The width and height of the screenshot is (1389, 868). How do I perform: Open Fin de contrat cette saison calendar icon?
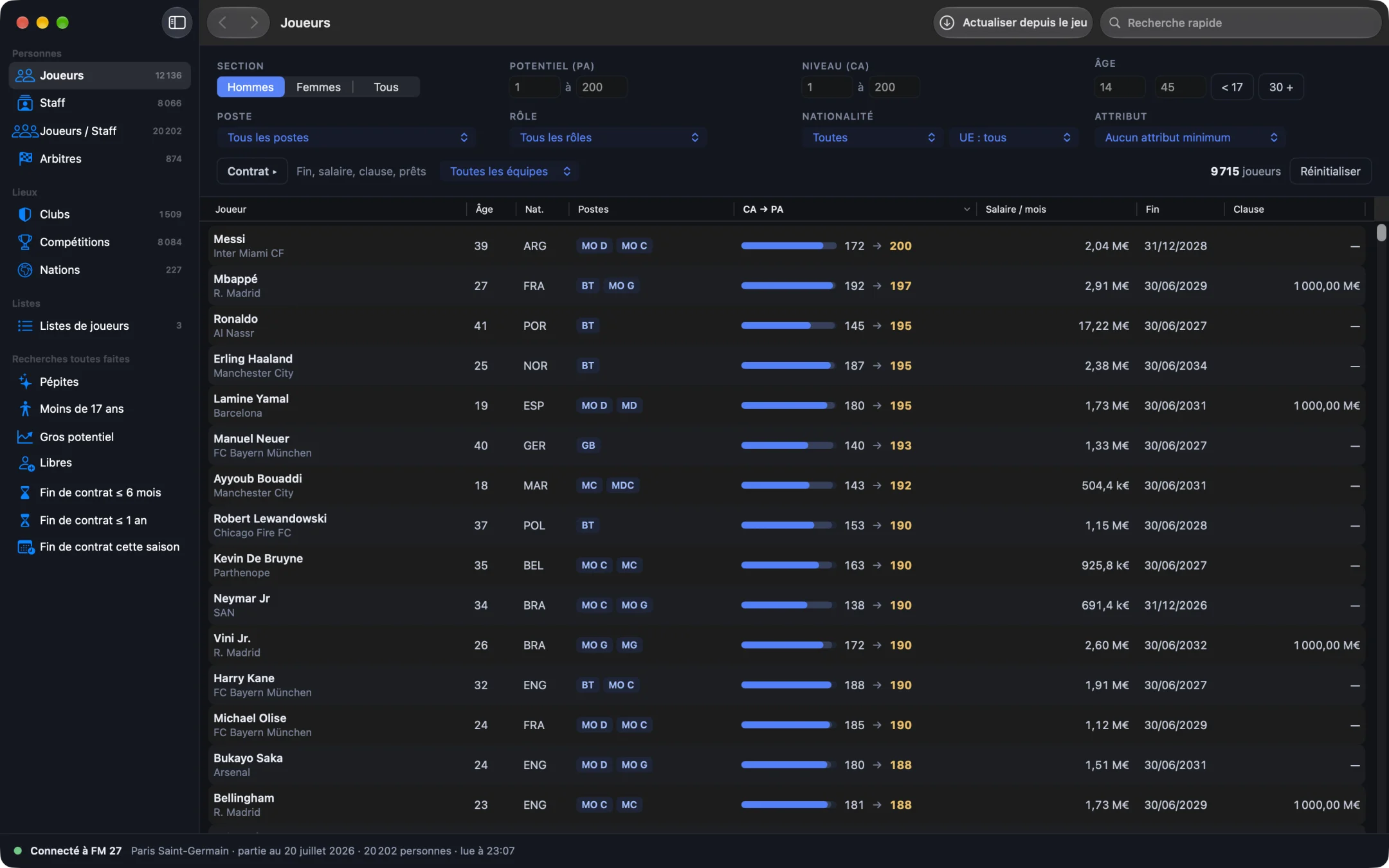click(x=26, y=547)
